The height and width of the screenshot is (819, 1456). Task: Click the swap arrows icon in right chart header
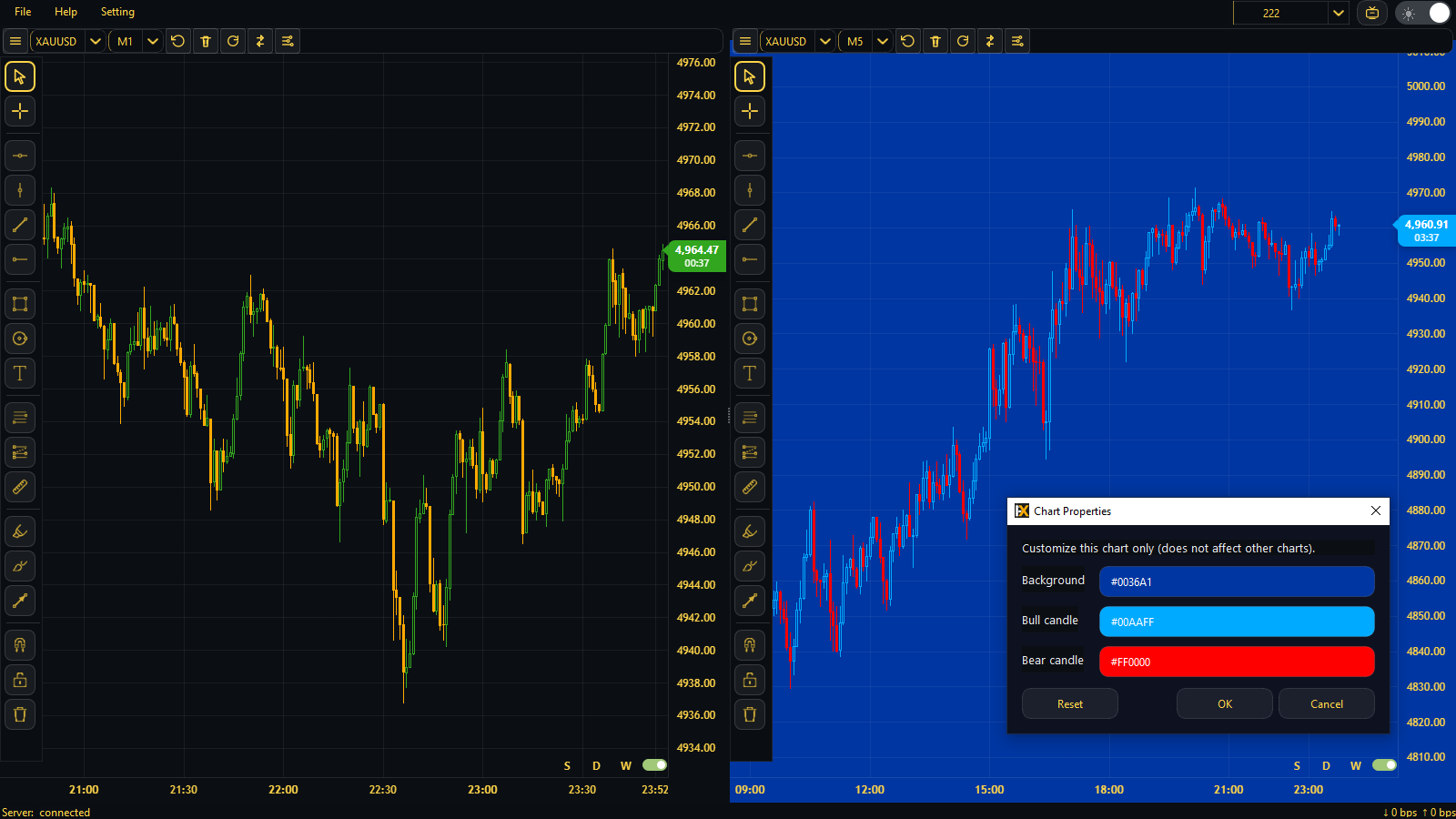tap(990, 41)
